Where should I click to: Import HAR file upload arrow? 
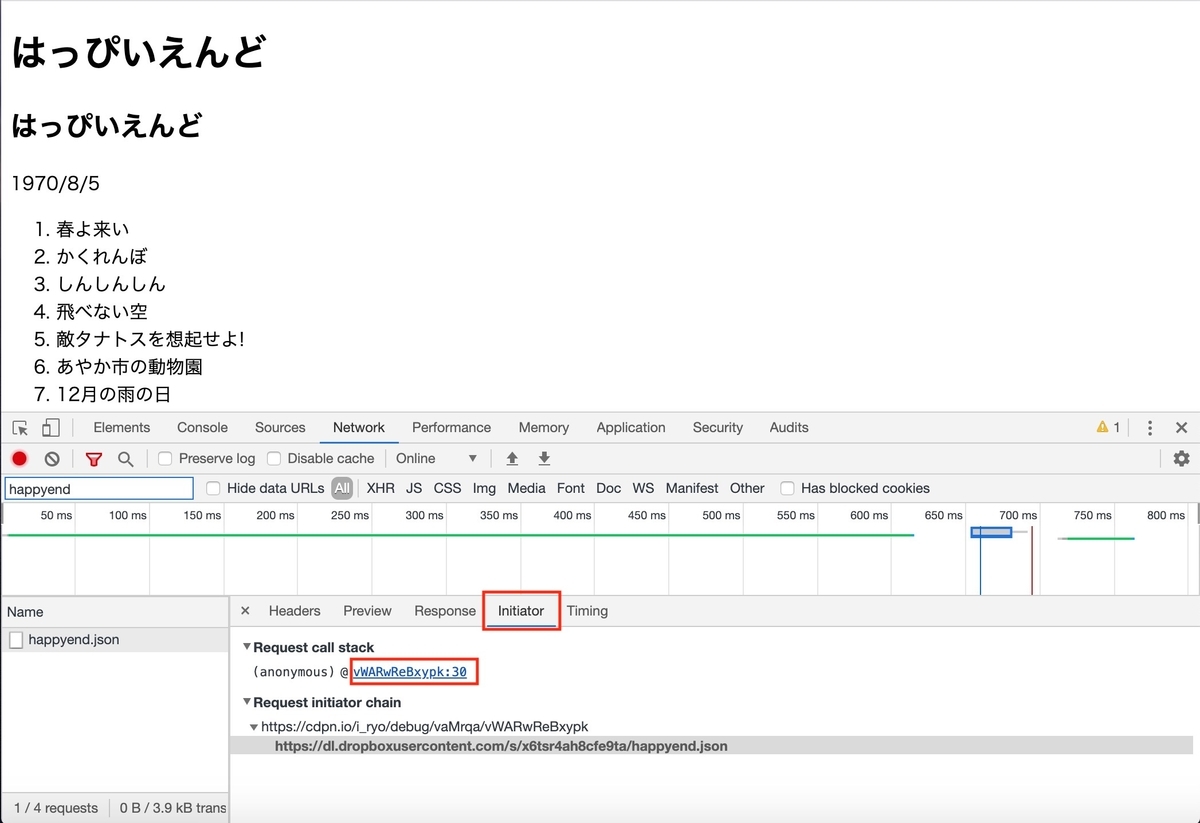click(512, 459)
